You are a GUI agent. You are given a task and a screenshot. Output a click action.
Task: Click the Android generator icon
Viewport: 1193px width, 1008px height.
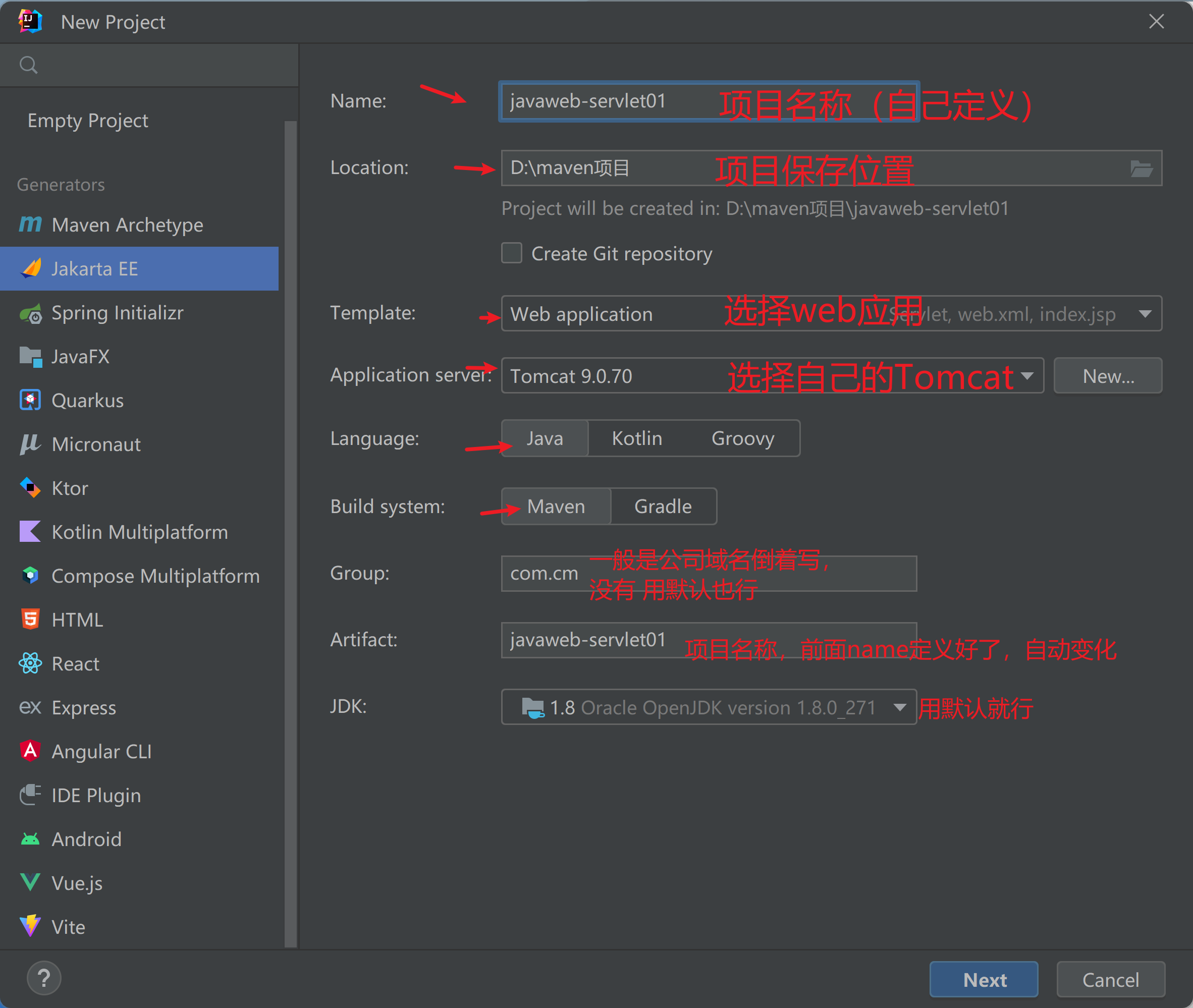point(30,839)
